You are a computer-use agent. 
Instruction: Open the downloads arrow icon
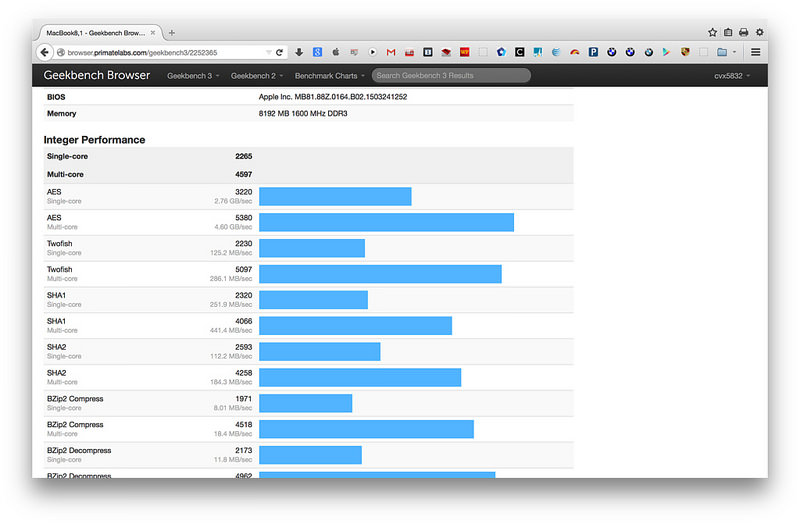click(x=299, y=52)
